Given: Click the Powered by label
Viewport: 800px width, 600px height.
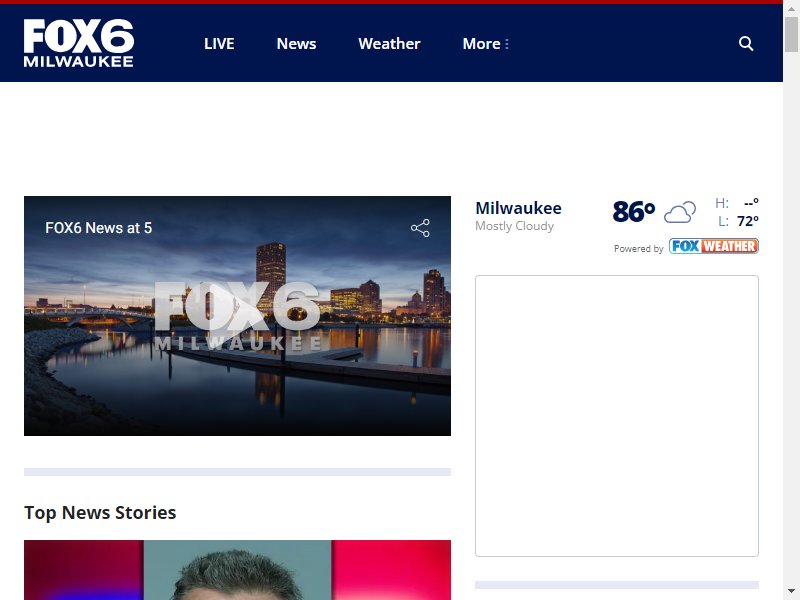Looking at the screenshot, I should coord(638,248).
